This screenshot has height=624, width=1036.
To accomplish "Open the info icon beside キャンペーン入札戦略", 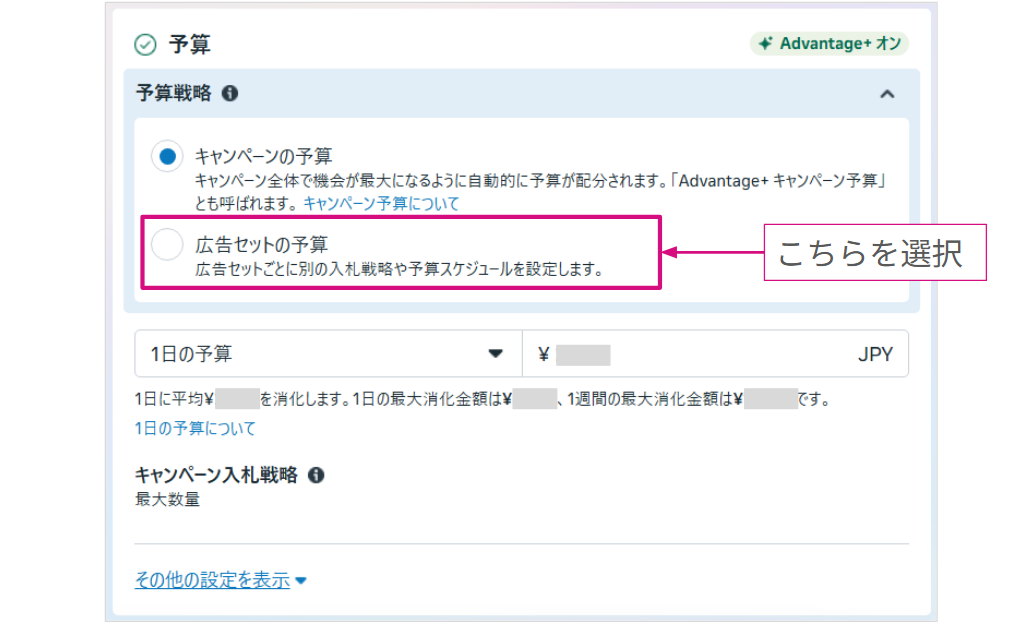I will coord(316,475).
